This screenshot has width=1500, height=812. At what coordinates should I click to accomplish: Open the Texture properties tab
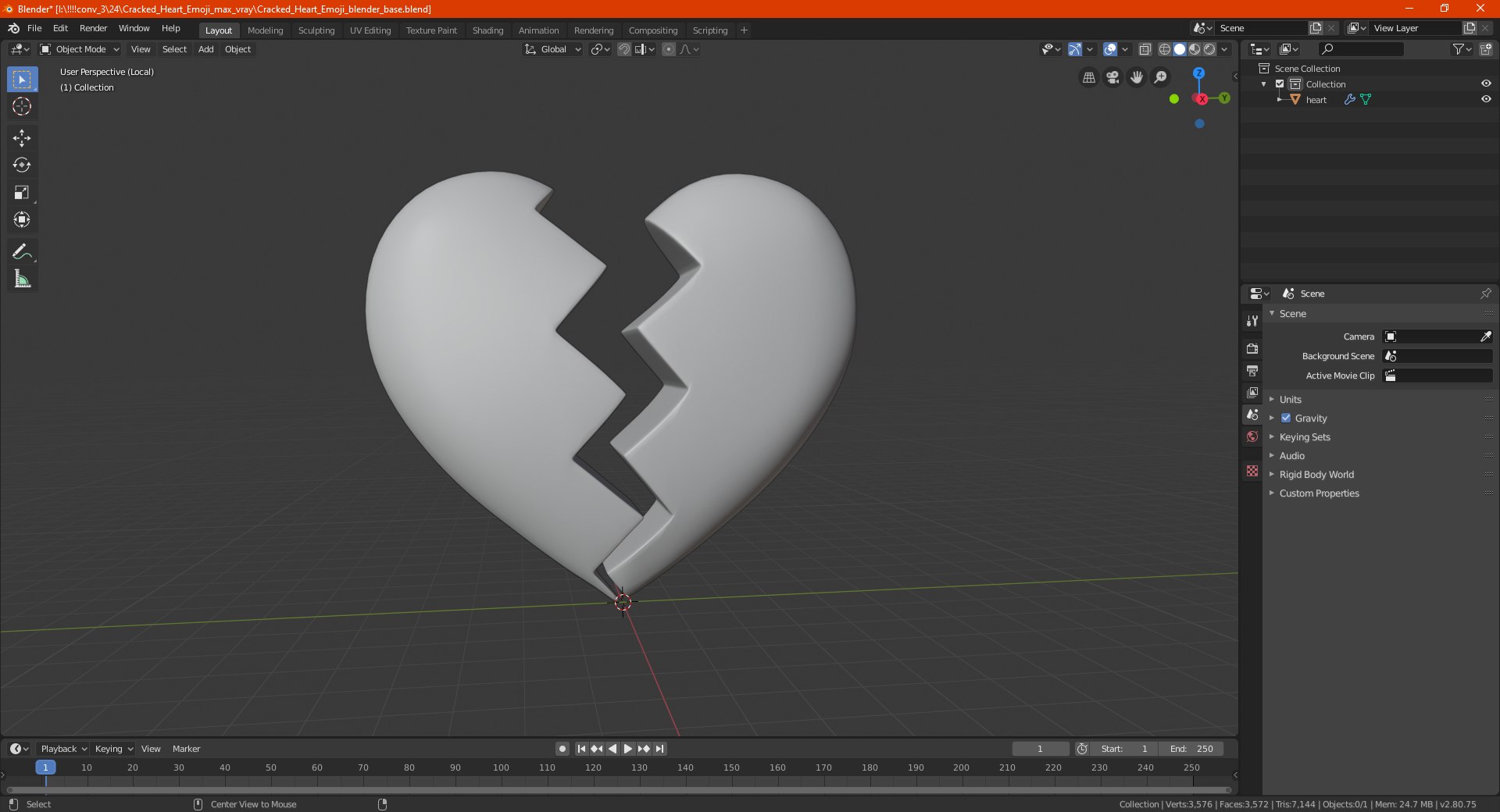1252,471
